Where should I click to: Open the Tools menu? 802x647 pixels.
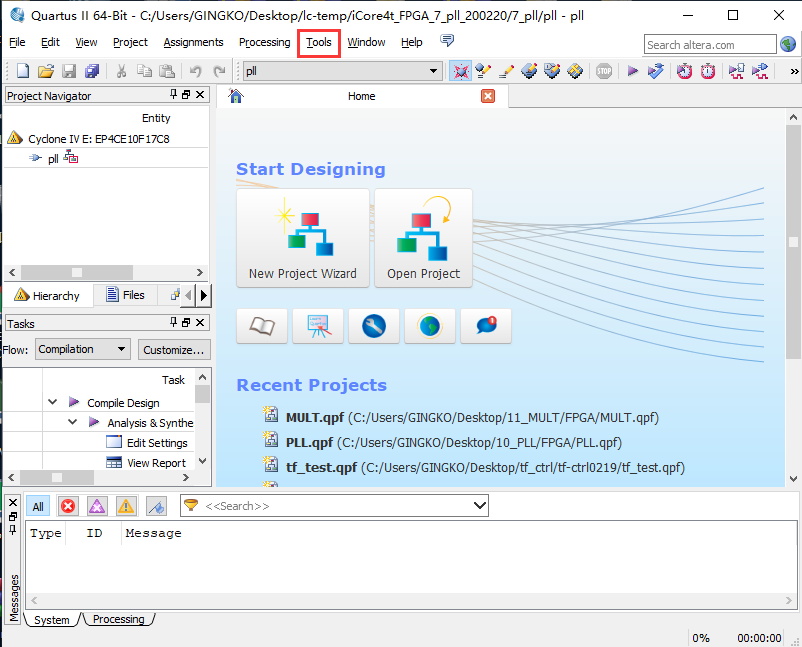319,42
